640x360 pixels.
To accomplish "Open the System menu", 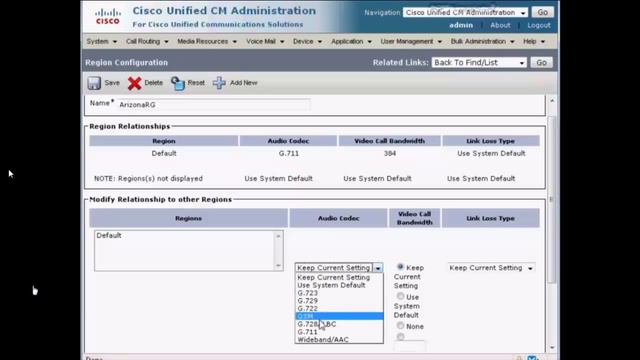I will pyautogui.click(x=101, y=41).
